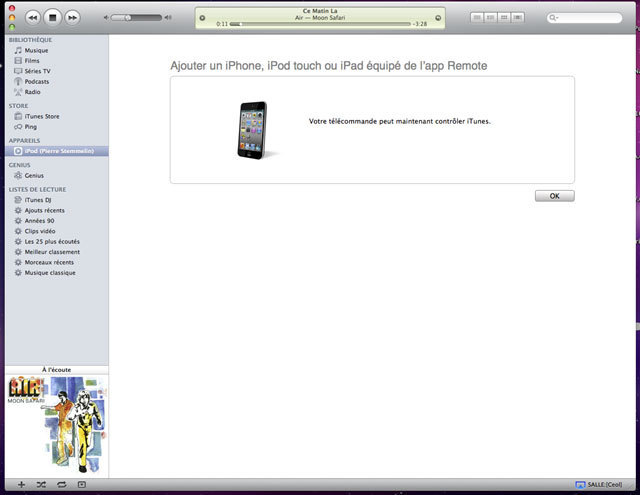Select the list view button
This screenshot has width=640, height=495.
(x=477, y=18)
